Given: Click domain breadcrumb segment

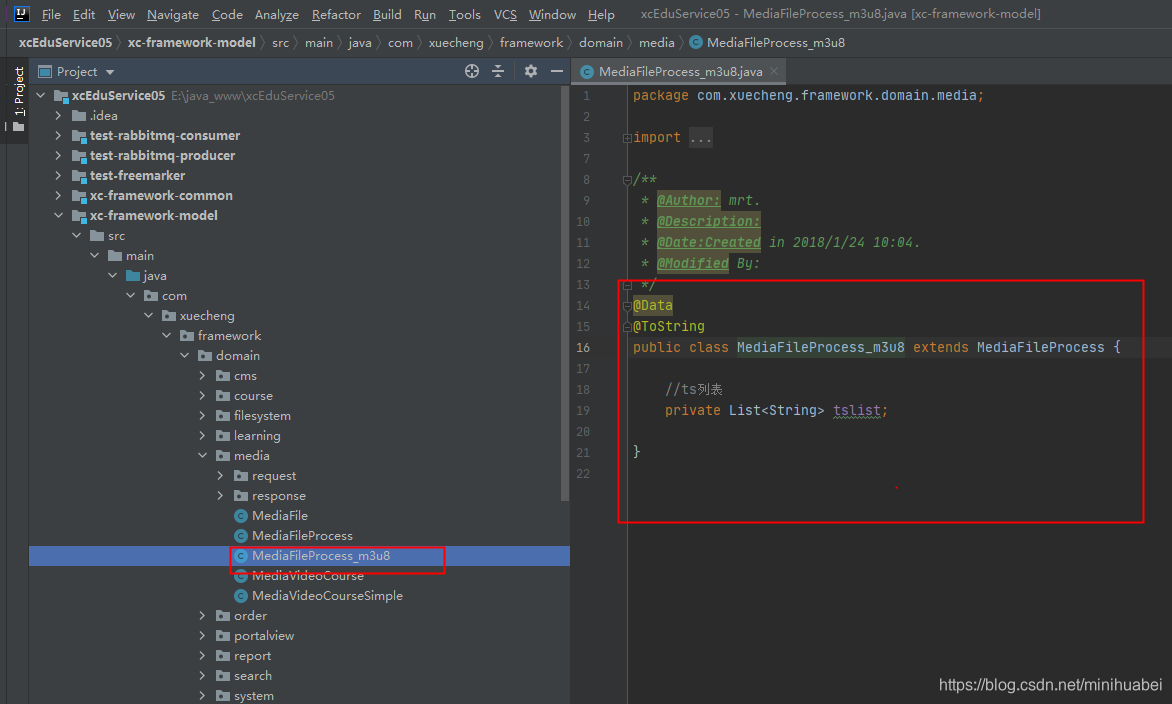Looking at the screenshot, I should (601, 43).
